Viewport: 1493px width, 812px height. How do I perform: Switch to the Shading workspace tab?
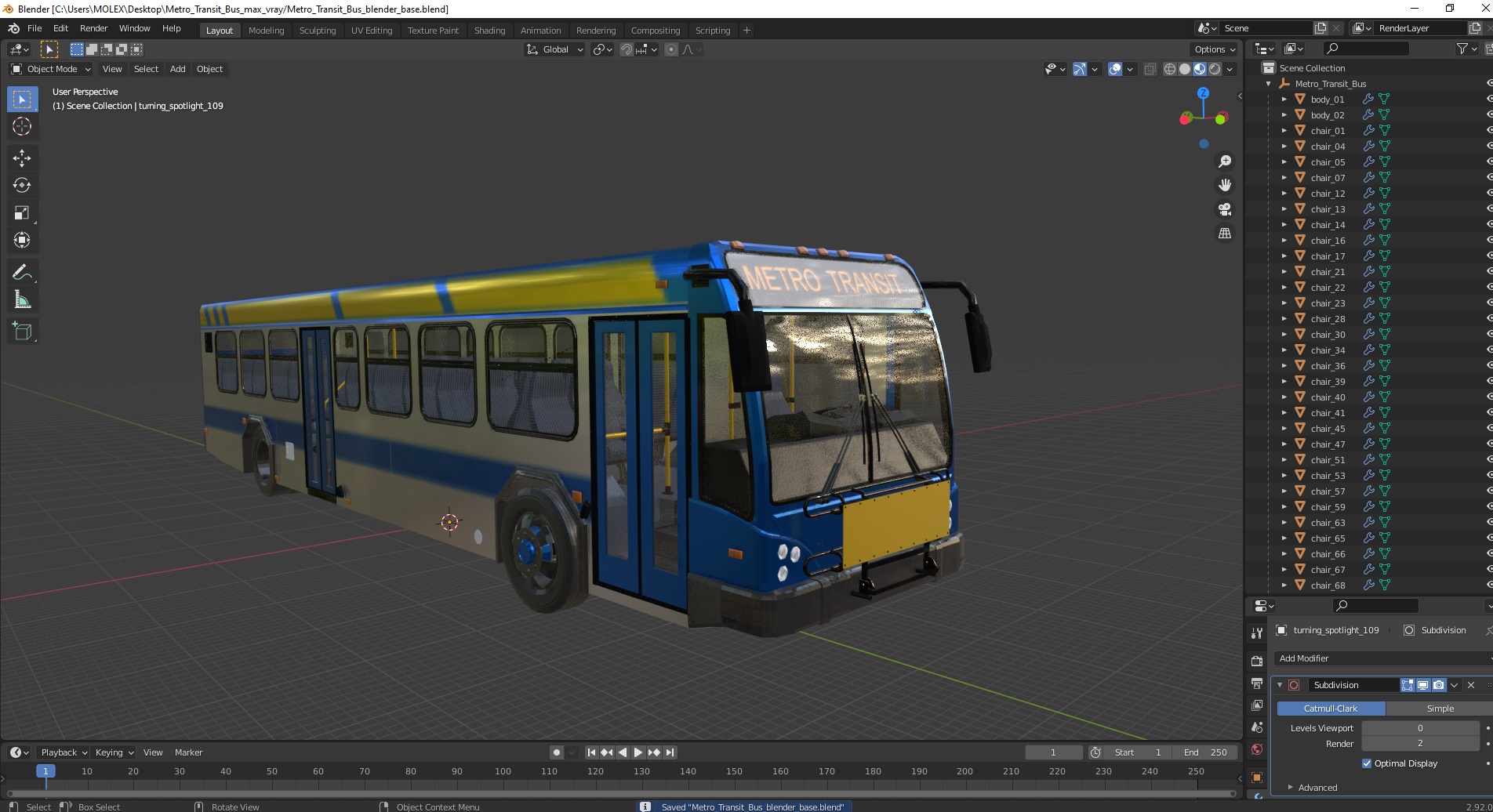click(x=489, y=31)
